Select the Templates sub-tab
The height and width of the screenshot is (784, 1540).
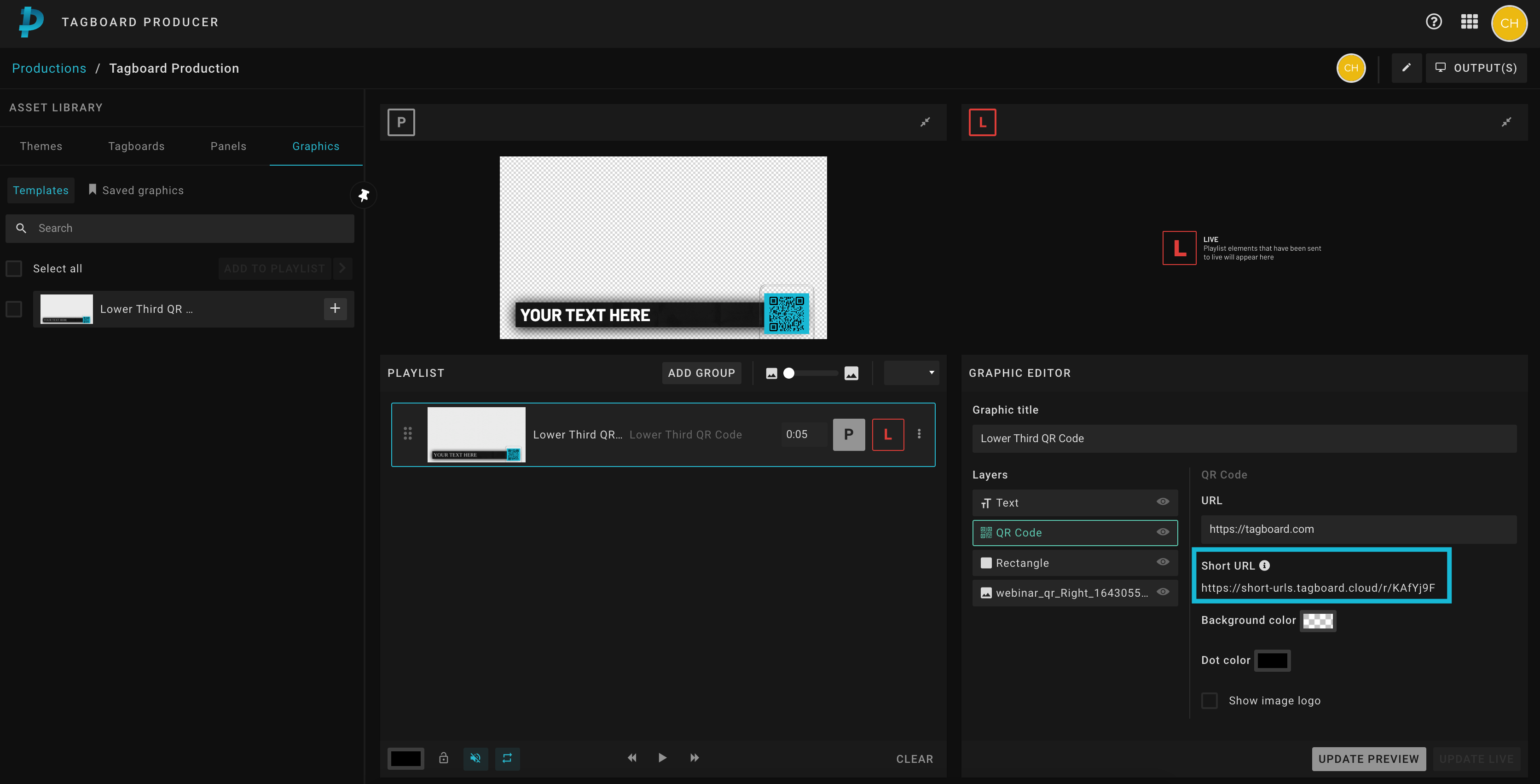click(x=41, y=190)
